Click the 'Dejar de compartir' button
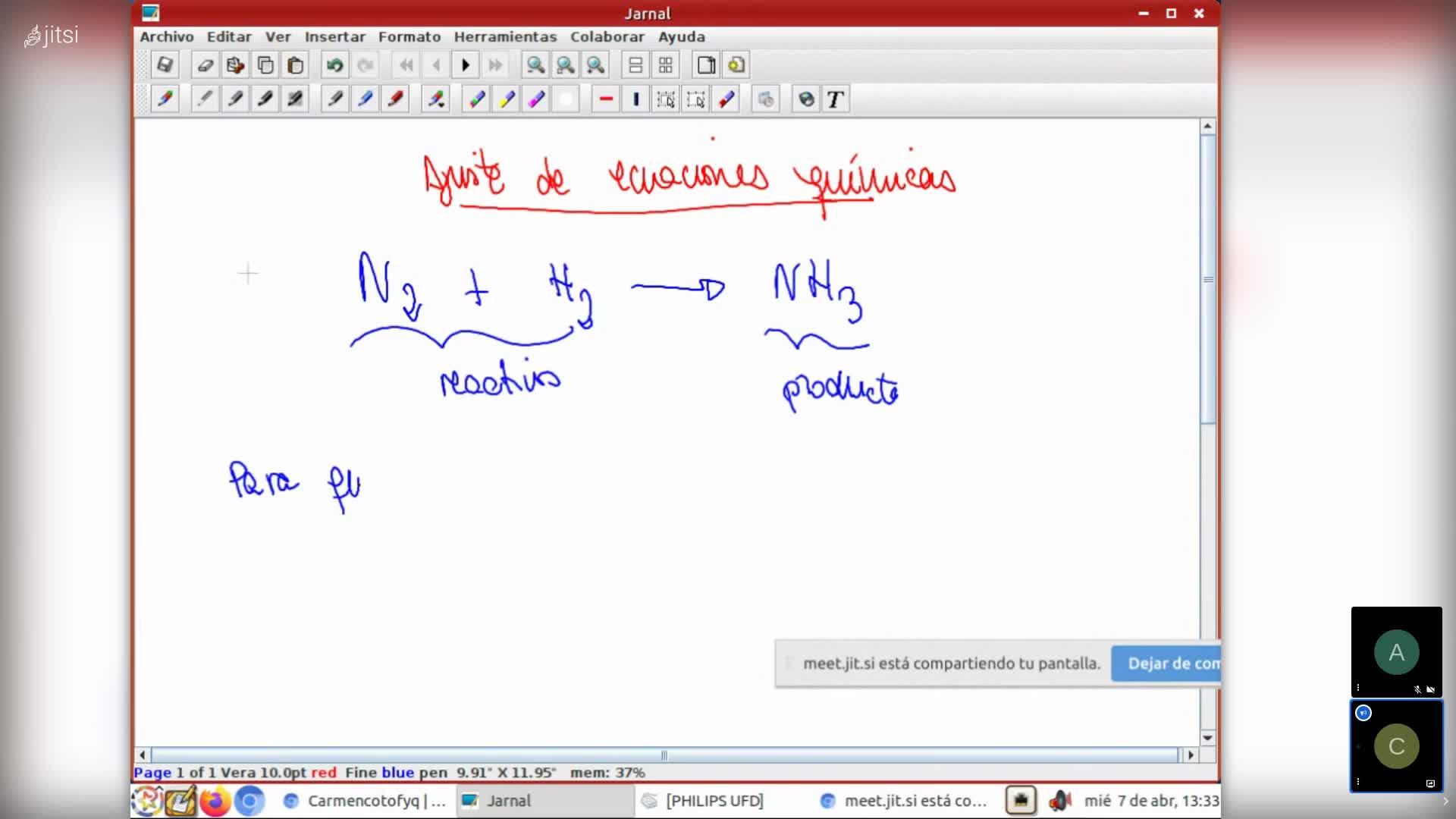 click(x=1166, y=664)
